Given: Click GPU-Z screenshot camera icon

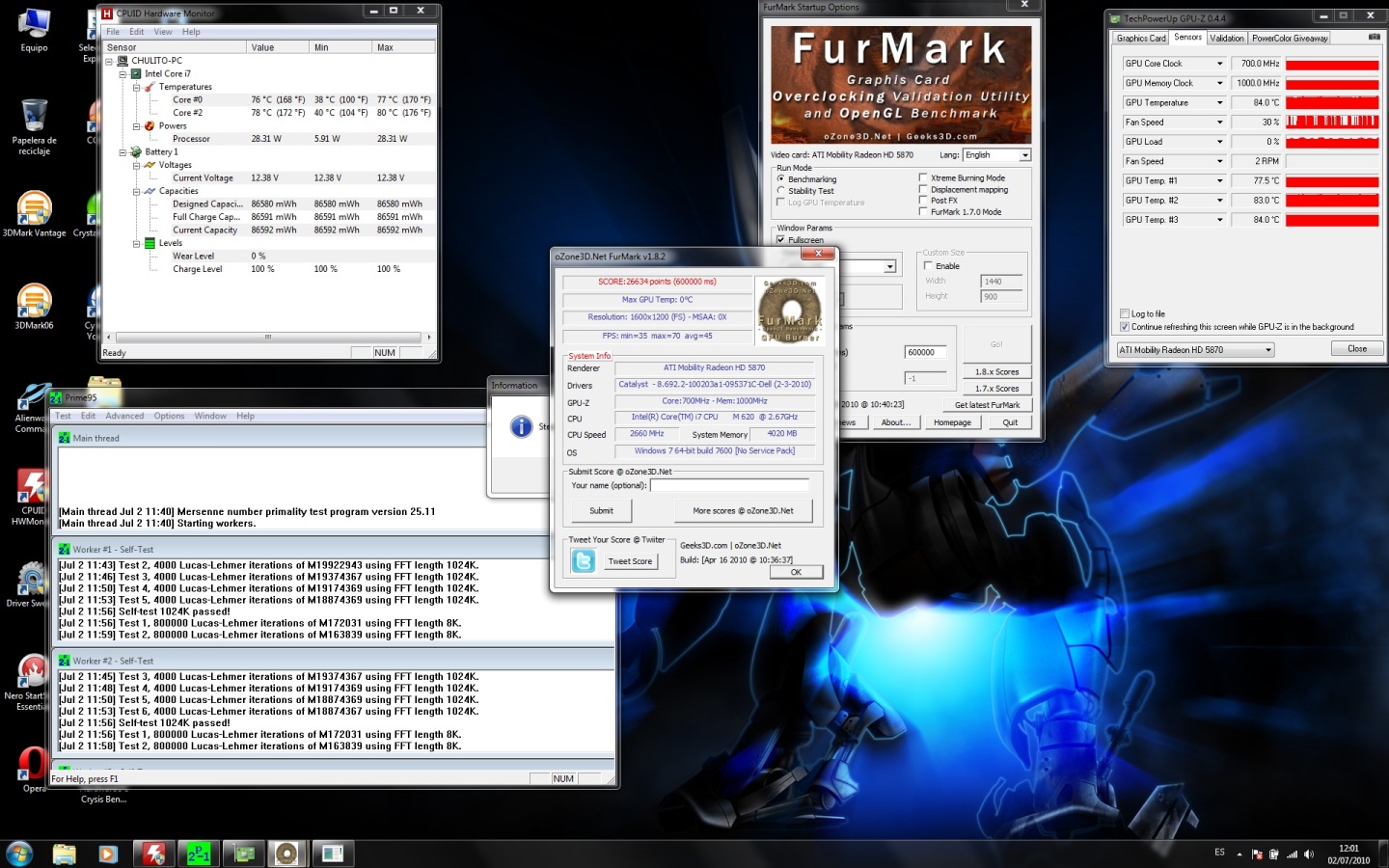Looking at the screenshot, I should coord(1374,38).
